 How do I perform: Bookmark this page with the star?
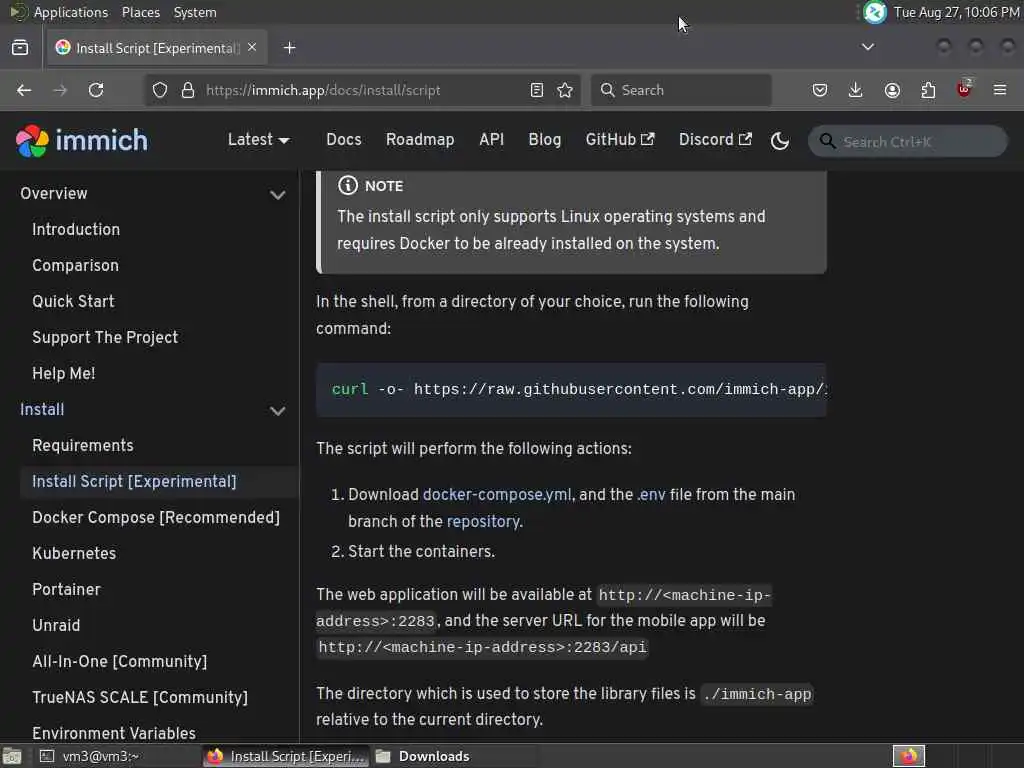[x=566, y=90]
